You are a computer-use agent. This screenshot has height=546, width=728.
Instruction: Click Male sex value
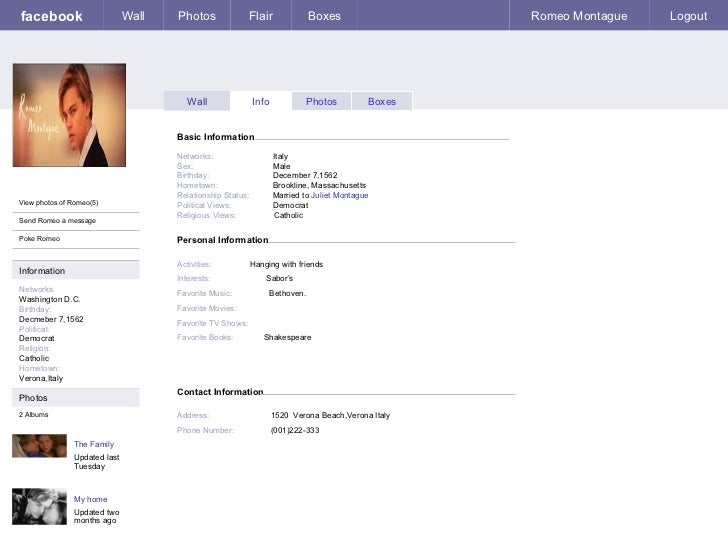281,166
